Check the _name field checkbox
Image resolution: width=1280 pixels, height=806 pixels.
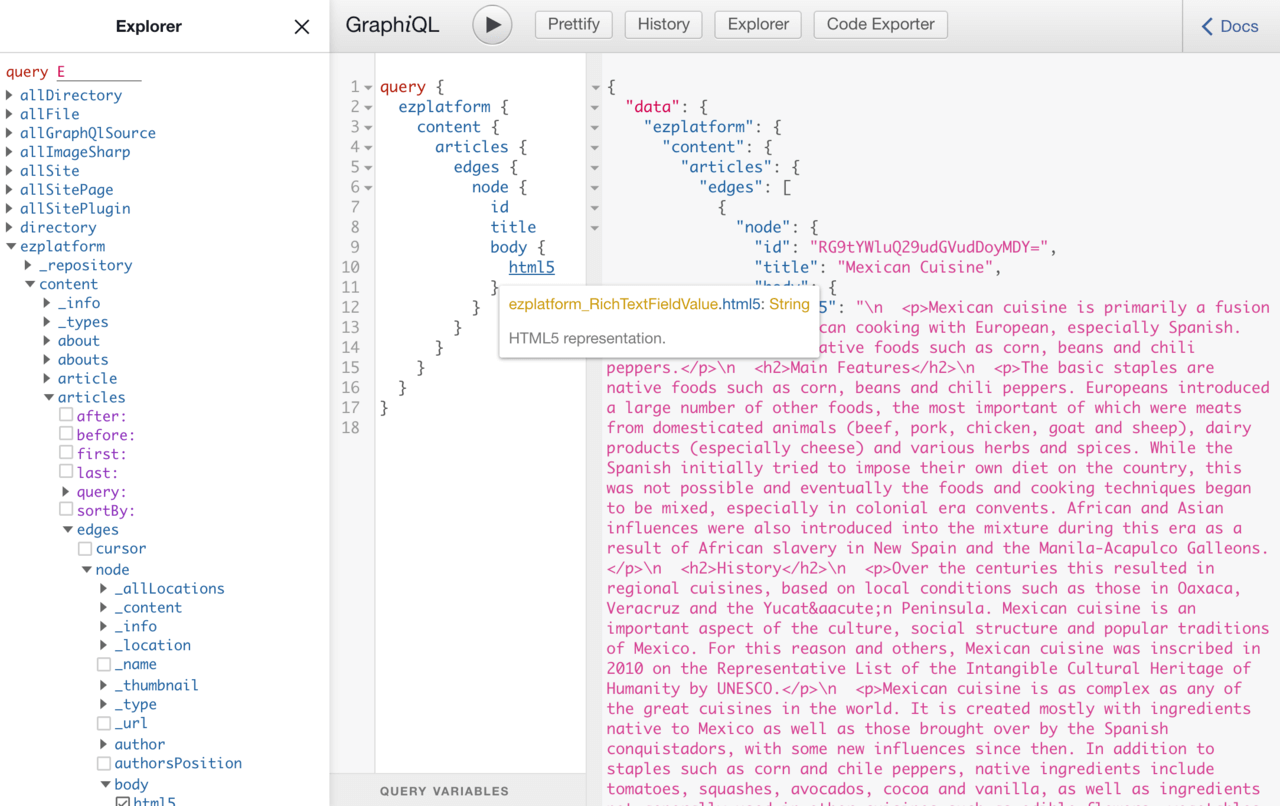[104, 665]
